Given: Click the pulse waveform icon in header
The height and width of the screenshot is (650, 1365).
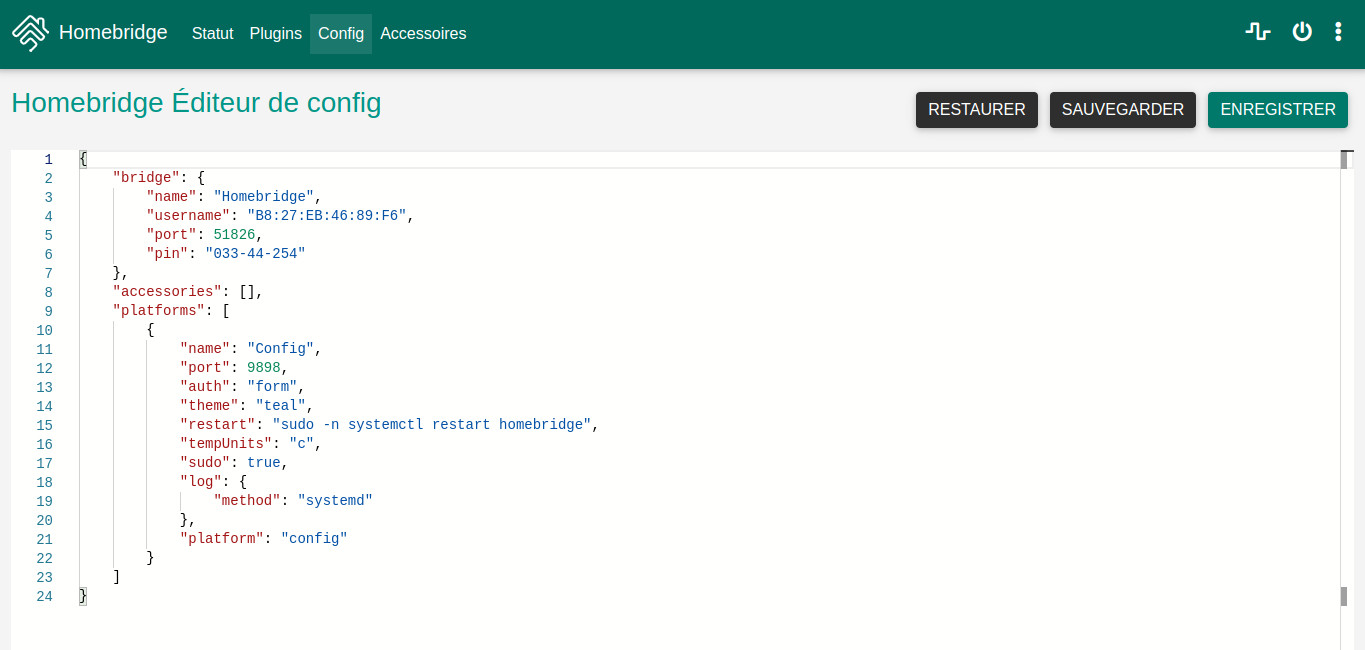Looking at the screenshot, I should pyautogui.click(x=1257, y=32).
